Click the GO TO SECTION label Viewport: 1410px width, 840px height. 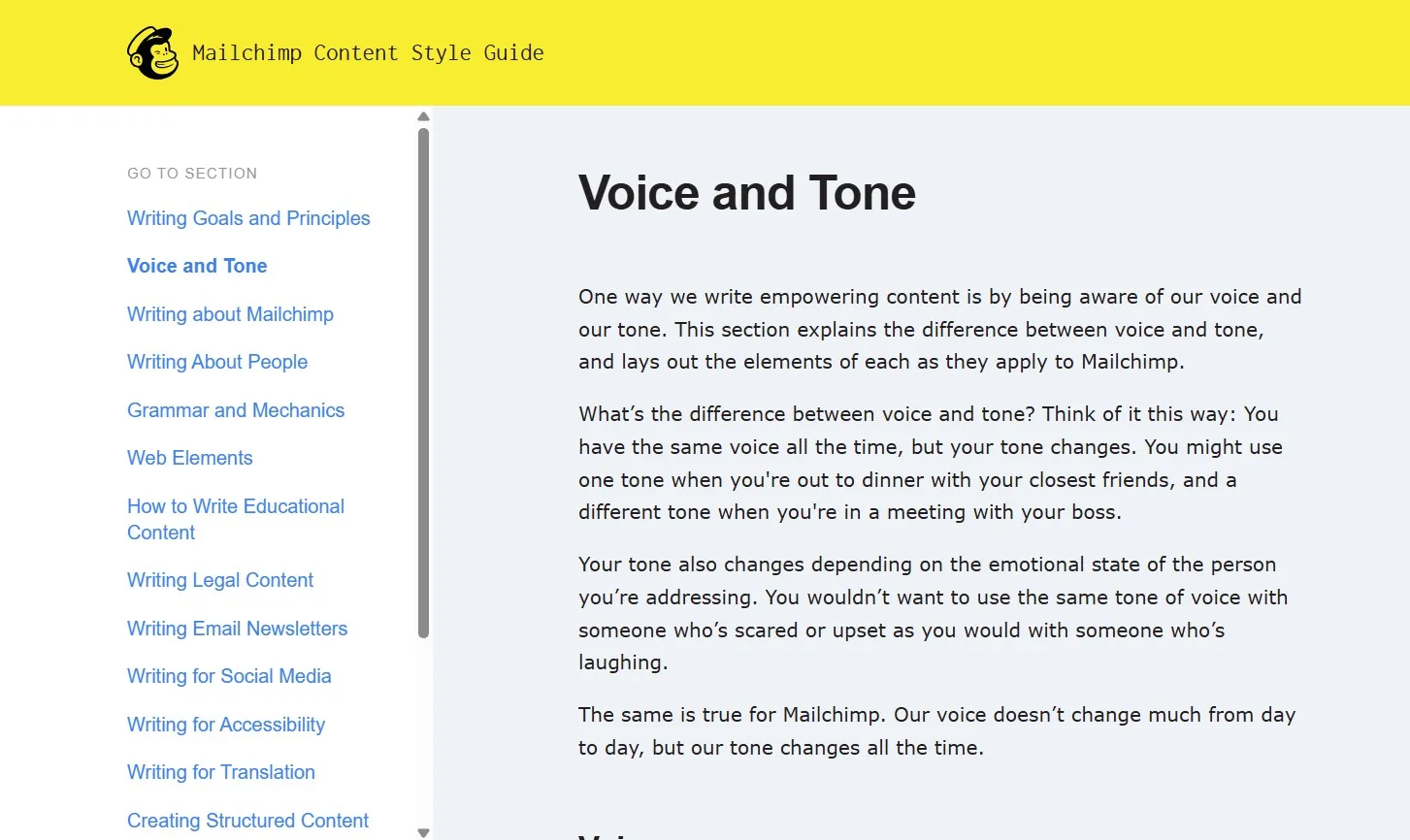192,174
